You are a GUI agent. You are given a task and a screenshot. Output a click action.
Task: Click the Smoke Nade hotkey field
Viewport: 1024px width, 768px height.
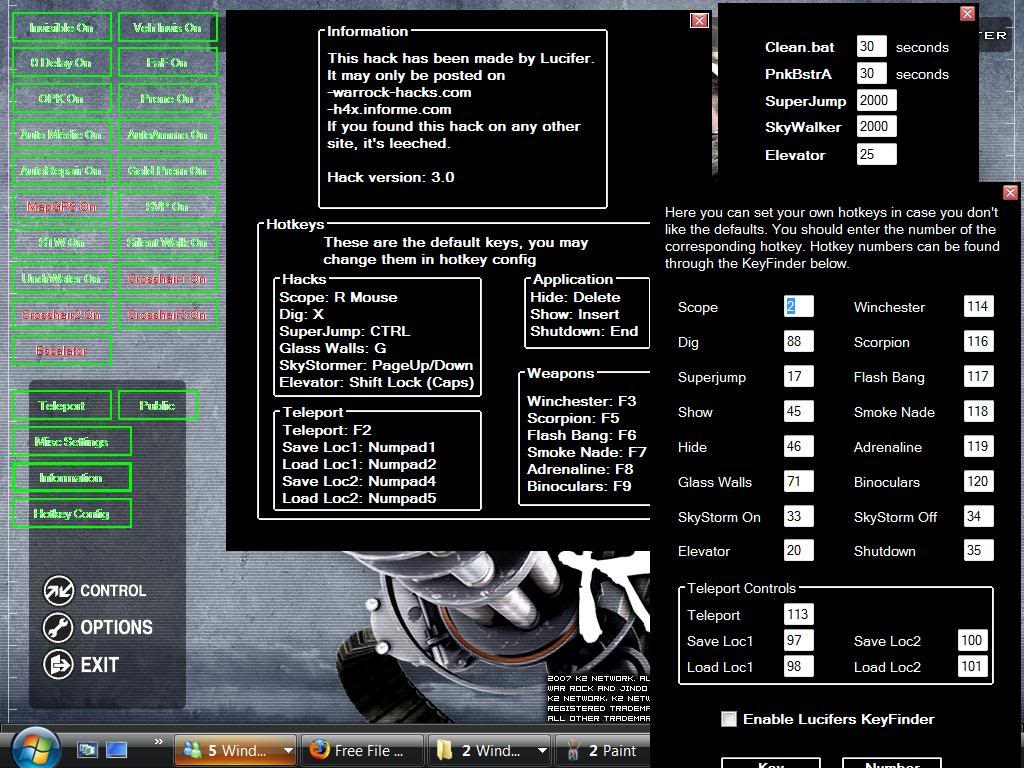point(978,411)
